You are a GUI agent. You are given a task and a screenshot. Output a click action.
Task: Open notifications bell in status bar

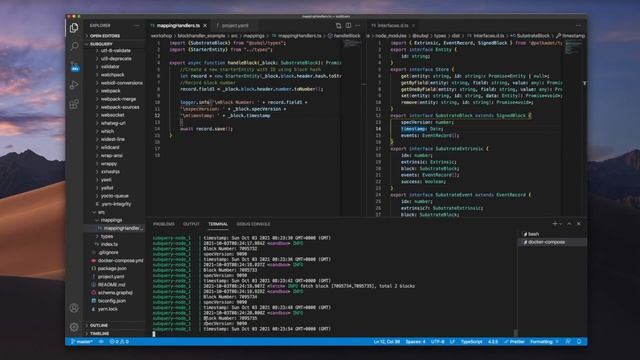[579, 342]
